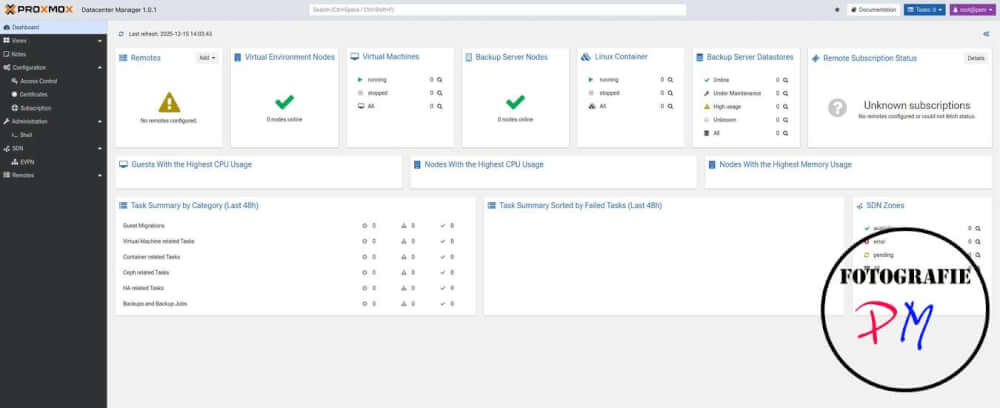Search running Linux Containers magnifier
The width and height of the screenshot is (1000, 408).
pyautogui.click(x=670, y=80)
